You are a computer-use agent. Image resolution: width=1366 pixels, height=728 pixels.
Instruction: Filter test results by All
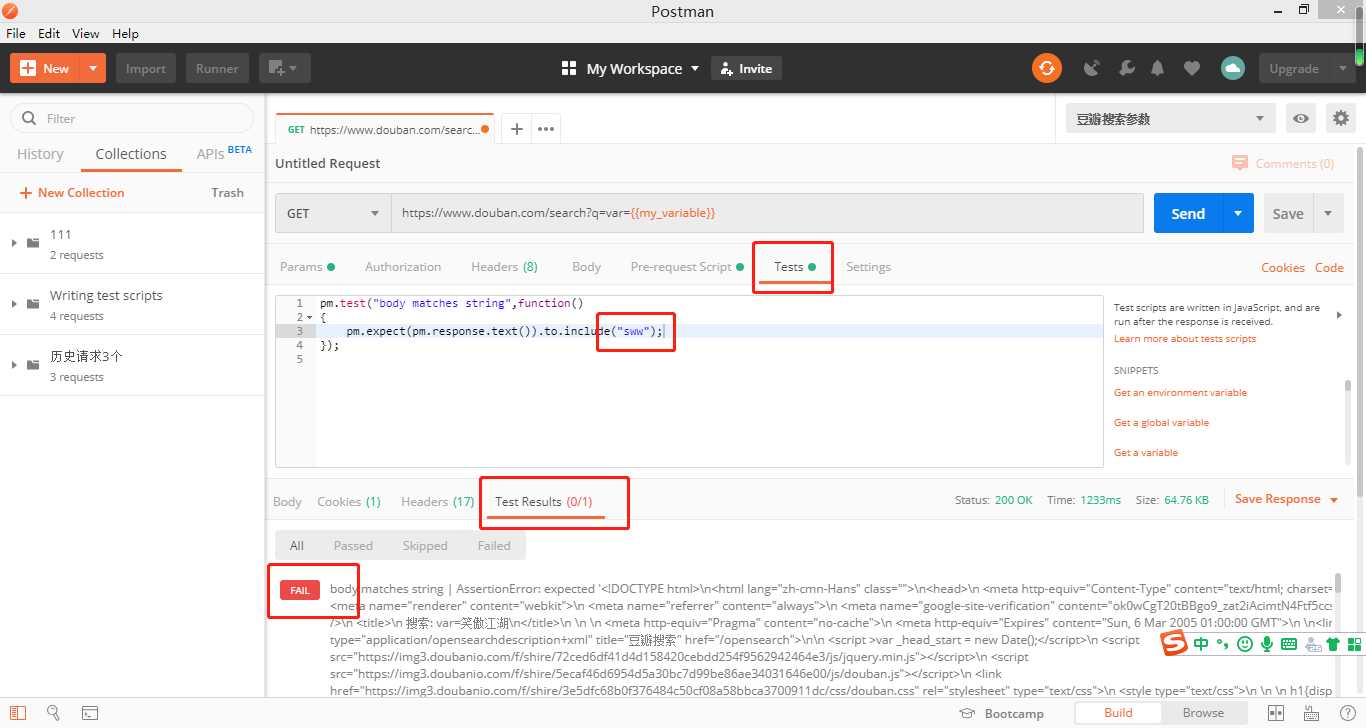point(297,545)
